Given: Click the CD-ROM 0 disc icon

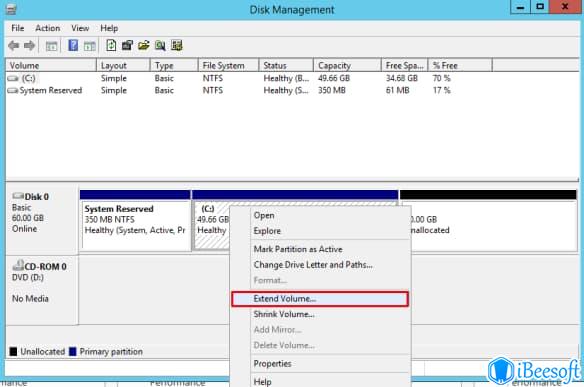Looking at the screenshot, I should 18,265.
